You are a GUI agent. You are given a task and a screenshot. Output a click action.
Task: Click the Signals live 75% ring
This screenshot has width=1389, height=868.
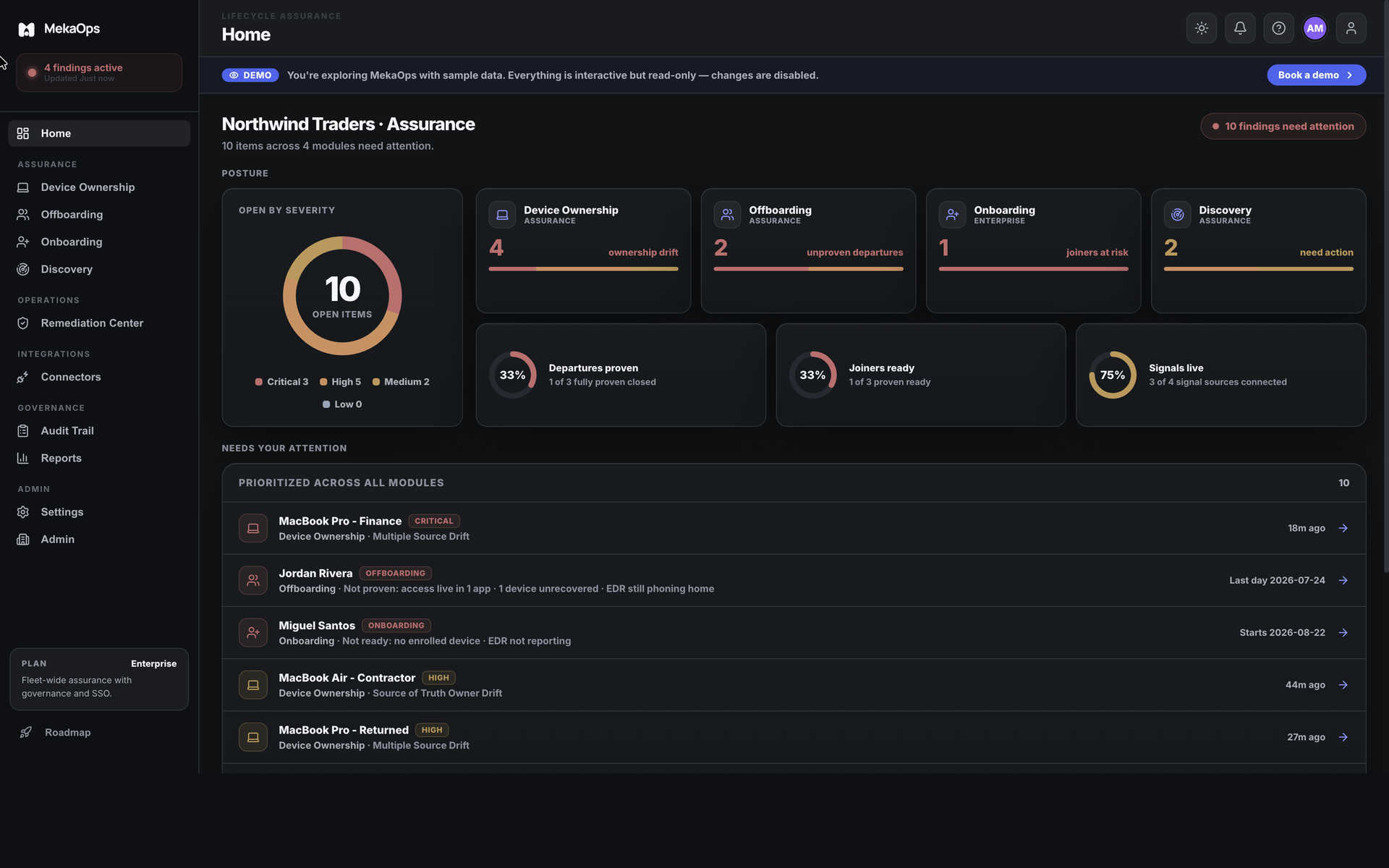tap(1113, 375)
